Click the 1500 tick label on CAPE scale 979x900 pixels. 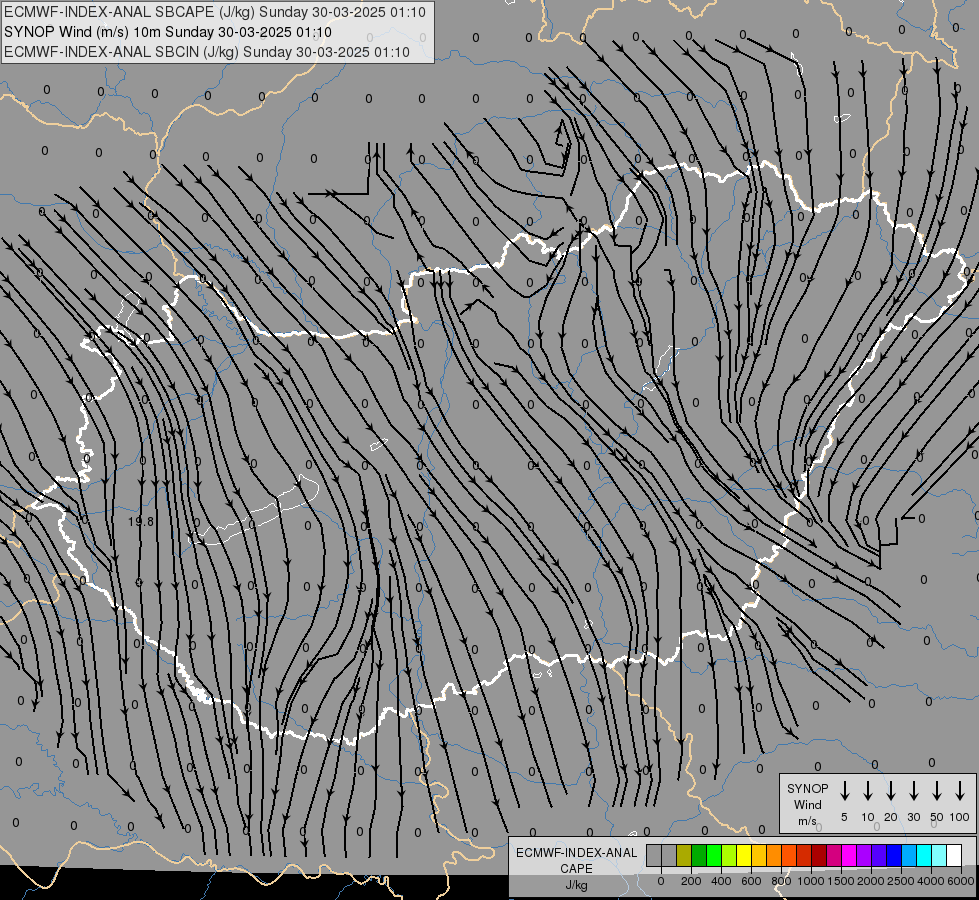pyautogui.click(x=841, y=881)
